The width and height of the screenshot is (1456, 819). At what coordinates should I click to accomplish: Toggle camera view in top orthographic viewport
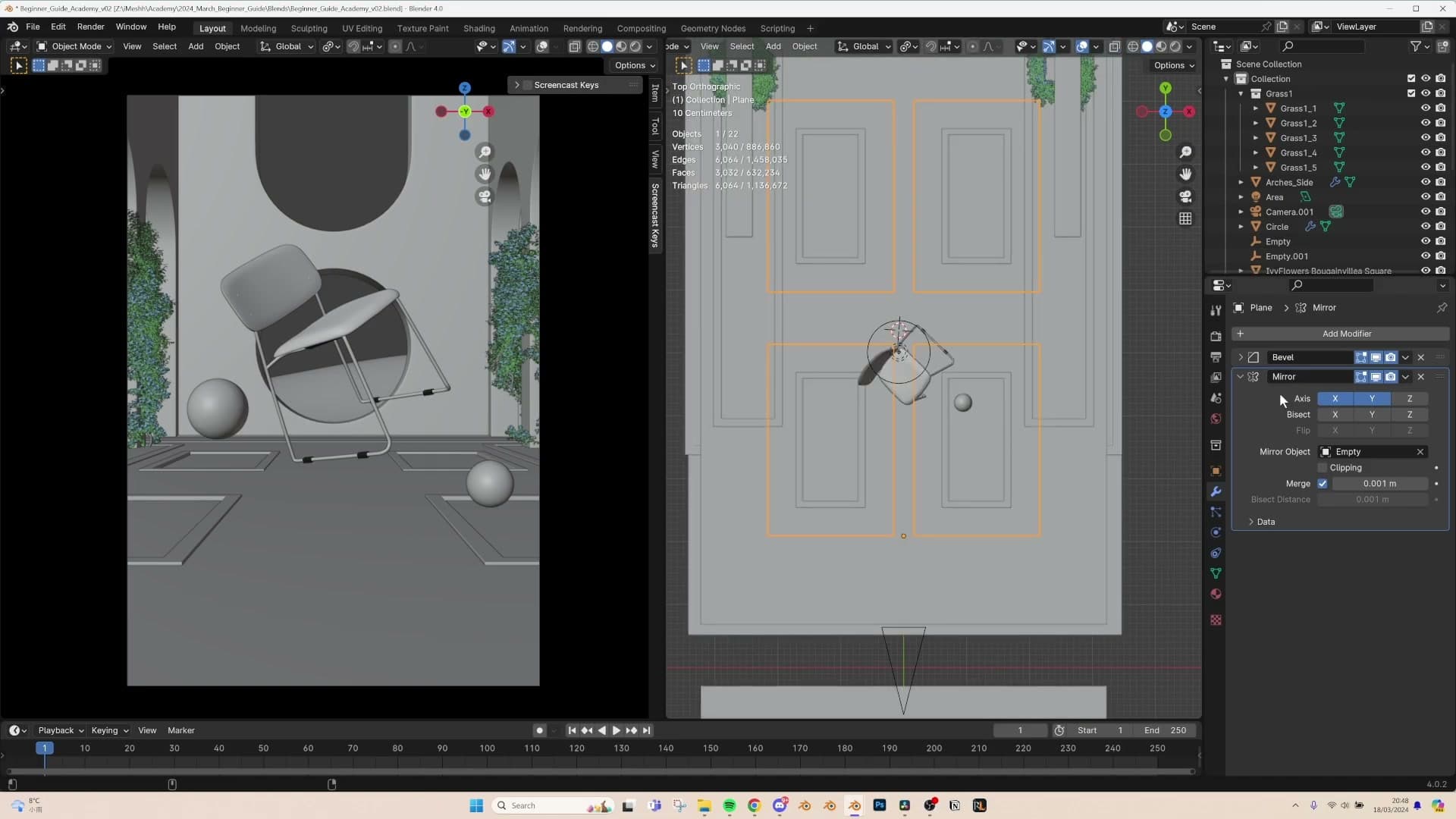tap(1185, 196)
